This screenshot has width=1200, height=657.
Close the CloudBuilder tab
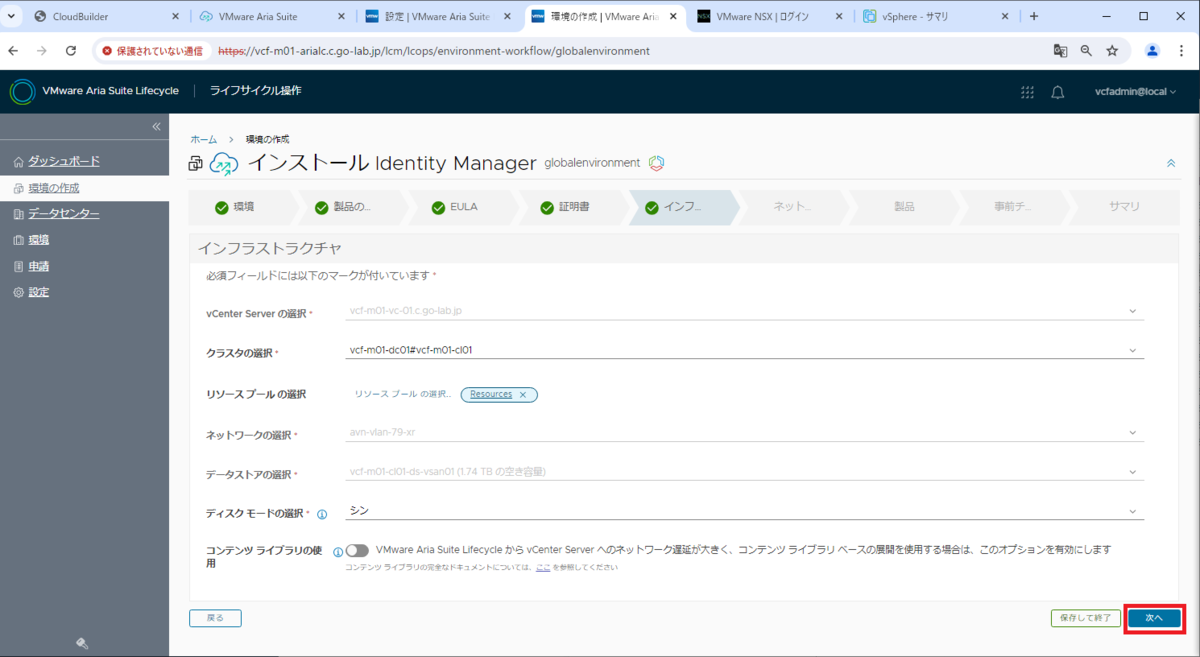(175, 17)
